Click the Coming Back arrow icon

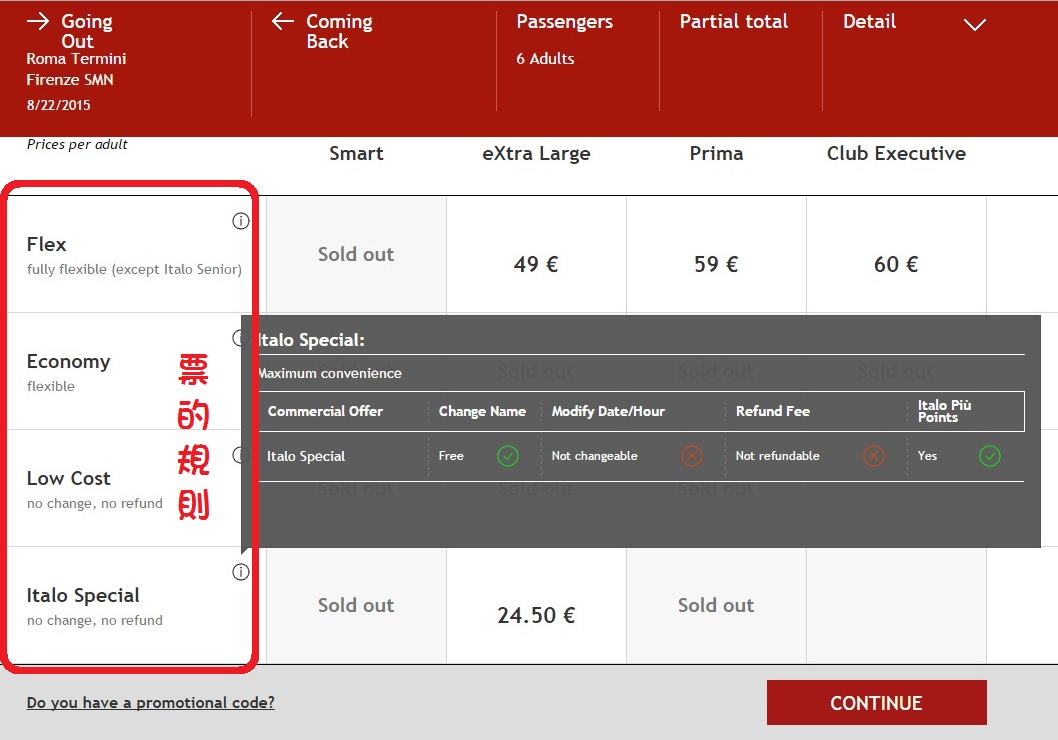(283, 21)
